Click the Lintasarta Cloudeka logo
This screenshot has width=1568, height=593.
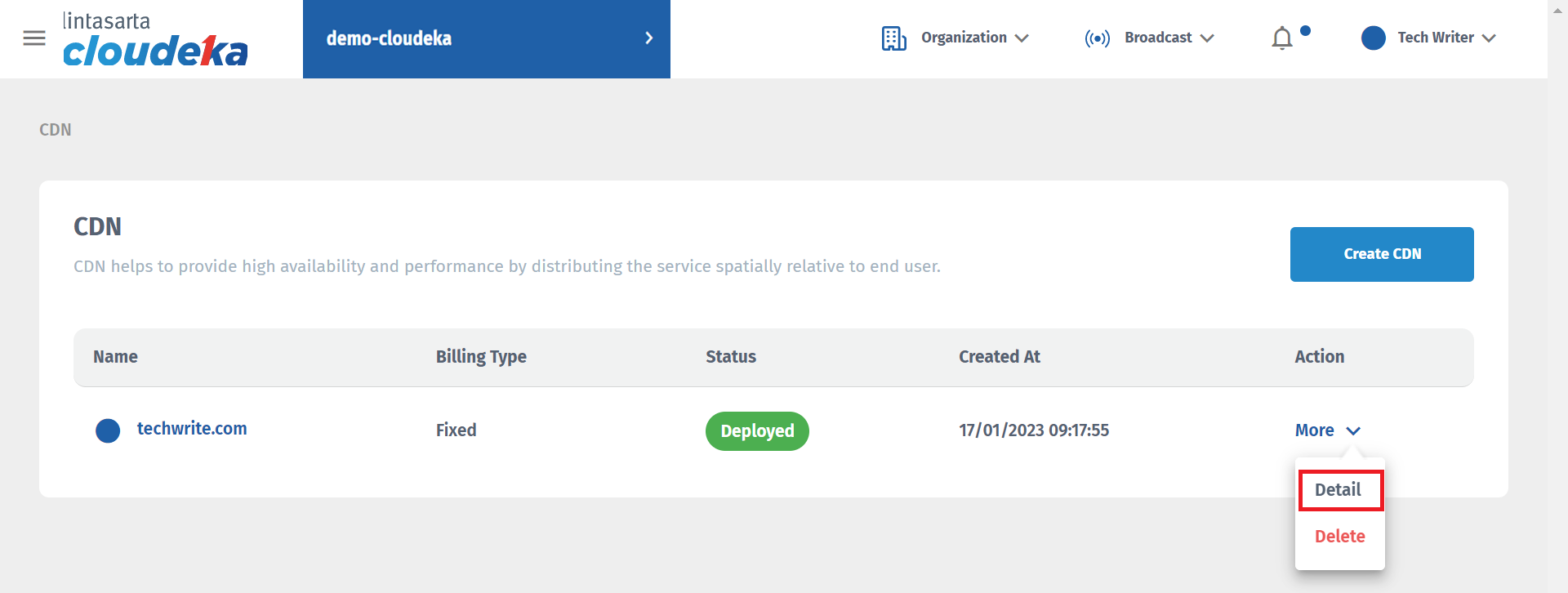click(155, 40)
